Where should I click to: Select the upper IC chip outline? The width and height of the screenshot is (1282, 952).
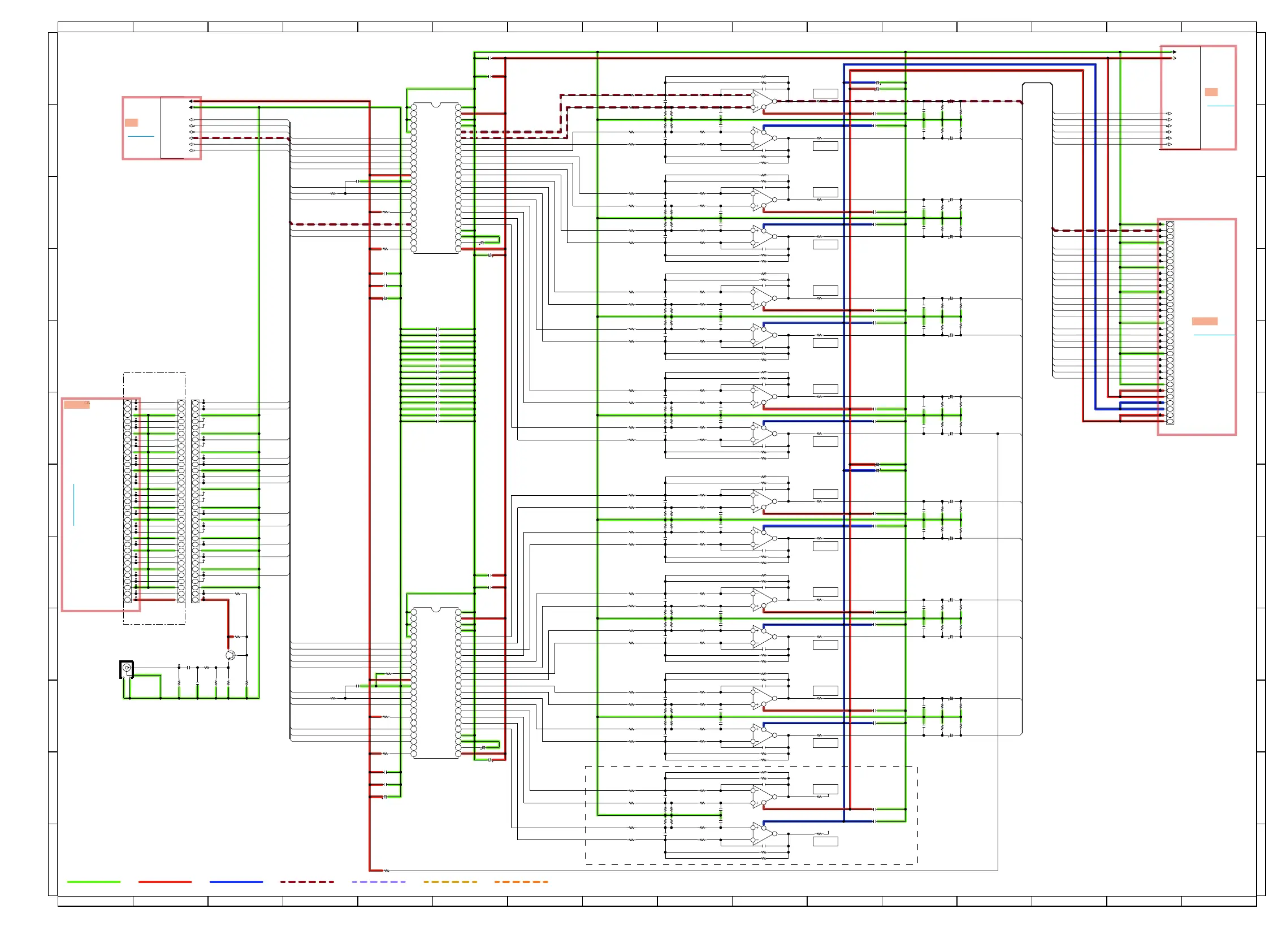point(436,178)
